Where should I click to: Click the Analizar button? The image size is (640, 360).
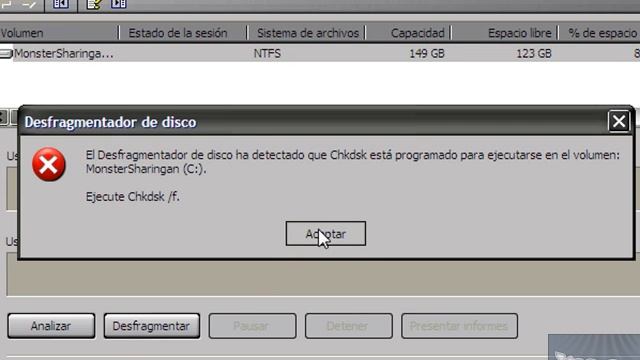[x=51, y=326]
